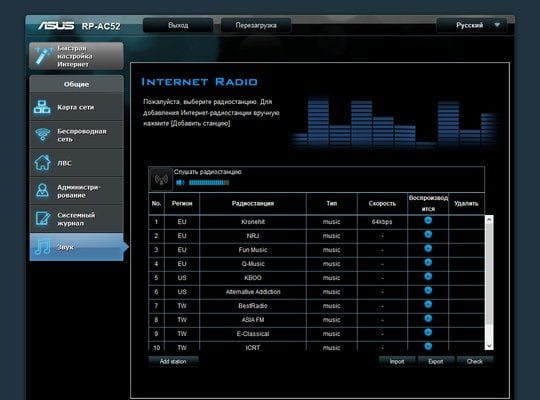Play the KBOO station
Image resolution: width=540 pixels, height=400 pixels.
[428, 276]
